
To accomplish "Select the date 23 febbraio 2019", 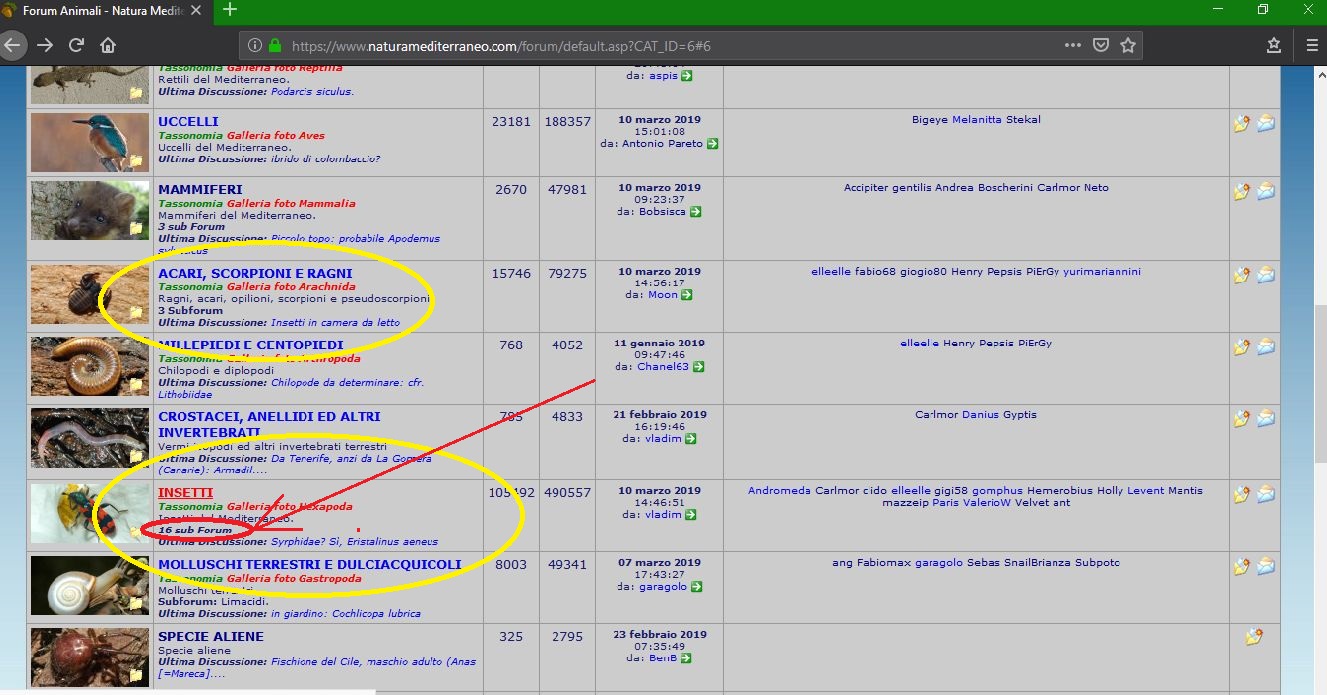I will click(x=660, y=635).
